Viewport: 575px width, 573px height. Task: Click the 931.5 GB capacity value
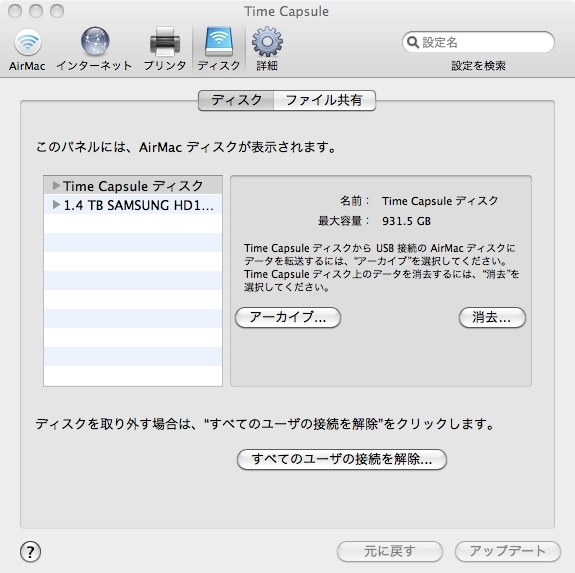(x=406, y=221)
